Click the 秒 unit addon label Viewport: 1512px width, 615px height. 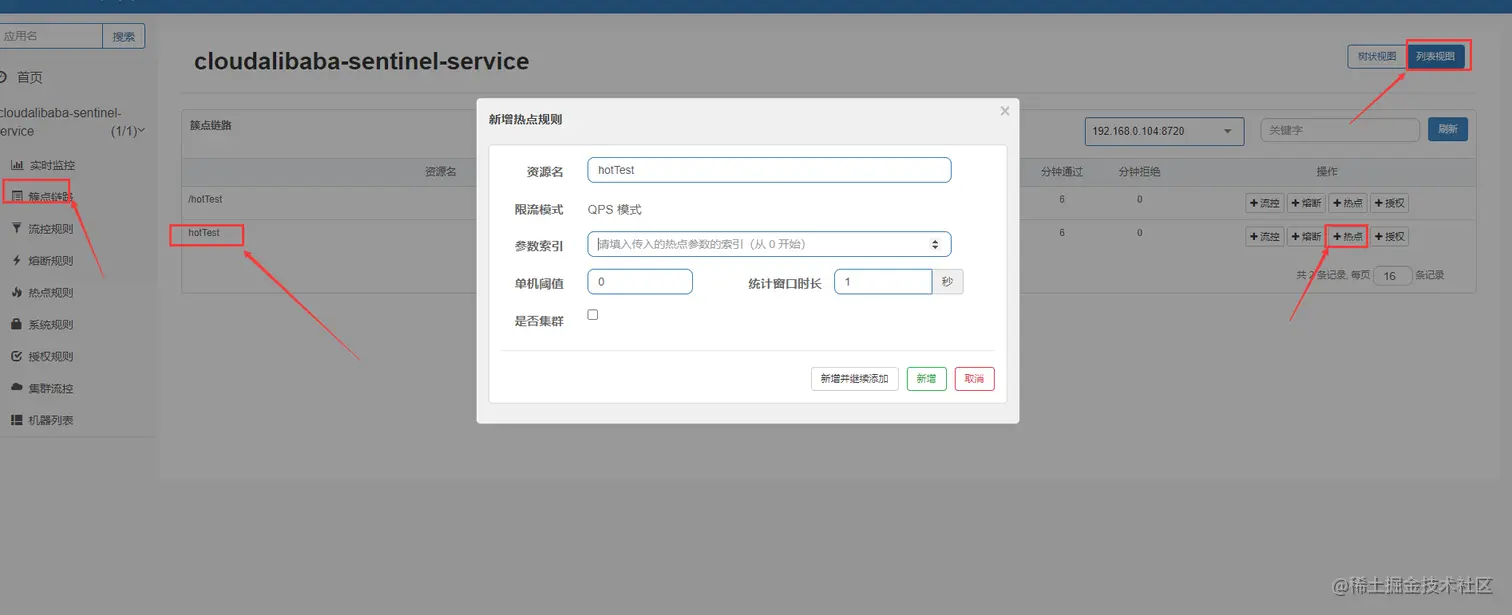pyautogui.click(x=948, y=282)
